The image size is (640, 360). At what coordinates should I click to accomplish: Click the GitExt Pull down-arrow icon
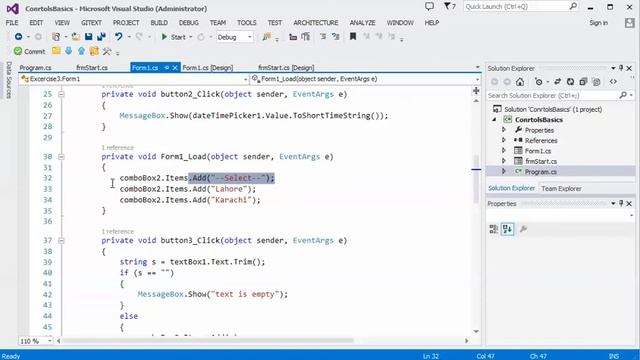tap(69, 51)
